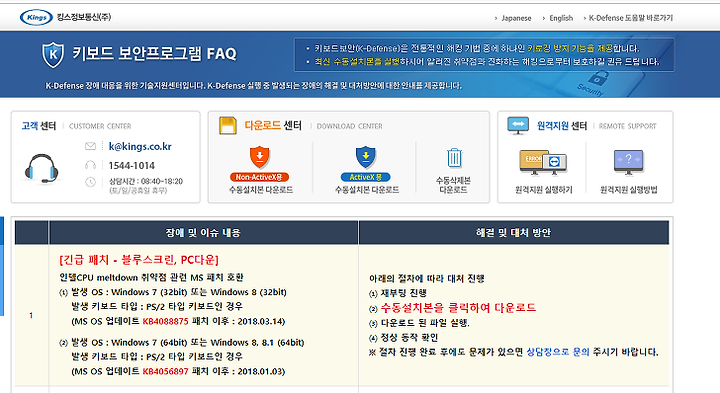Viewport: 720px width, 393px height.
Task: Click the ActiveX download shield icon
Action: coord(366,157)
